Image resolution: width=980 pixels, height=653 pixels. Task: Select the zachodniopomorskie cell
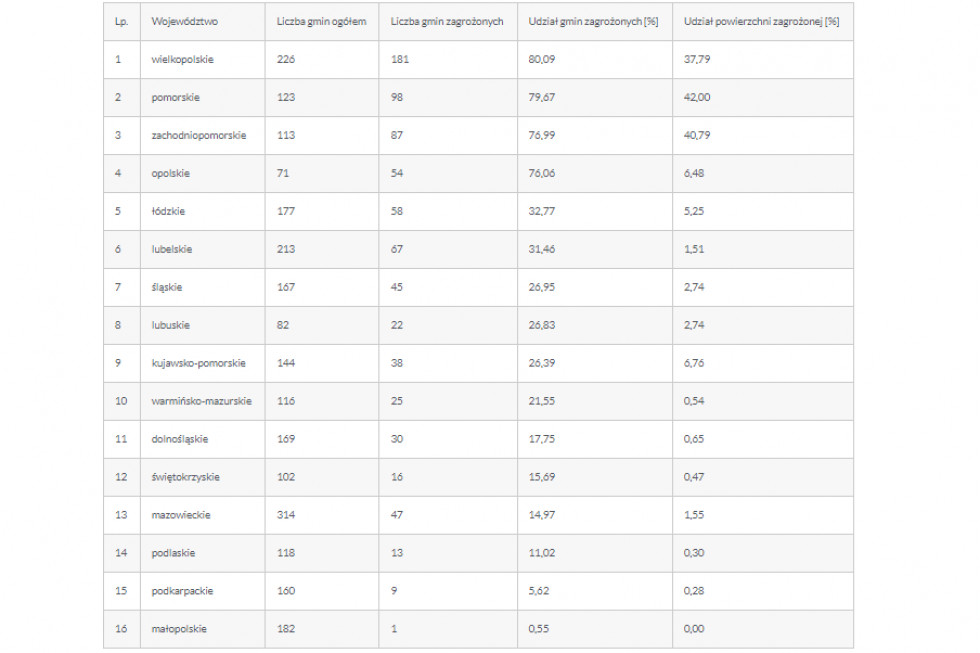[199, 135]
